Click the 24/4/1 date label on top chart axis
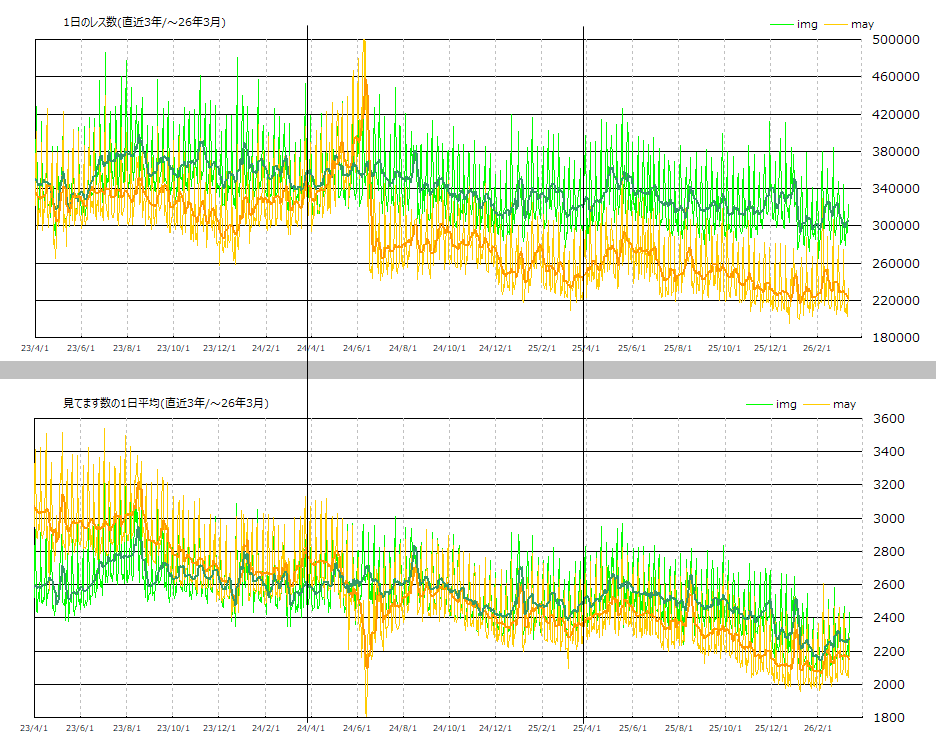This screenshot has height=741, width=936. (x=311, y=349)
